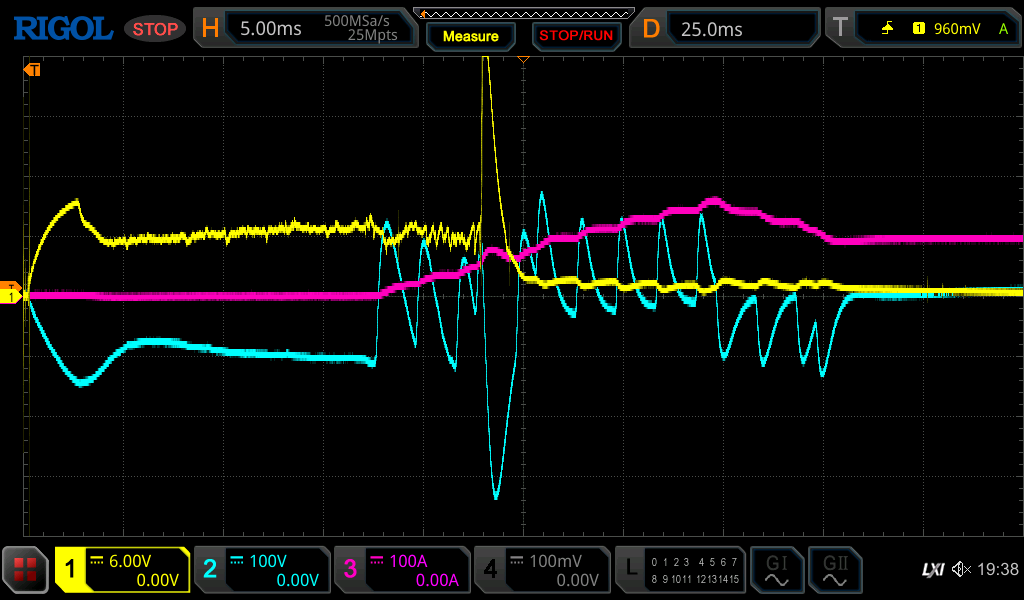1024x600 pixels.
Task: Open the Measure menu
Action: click(470, 36)
